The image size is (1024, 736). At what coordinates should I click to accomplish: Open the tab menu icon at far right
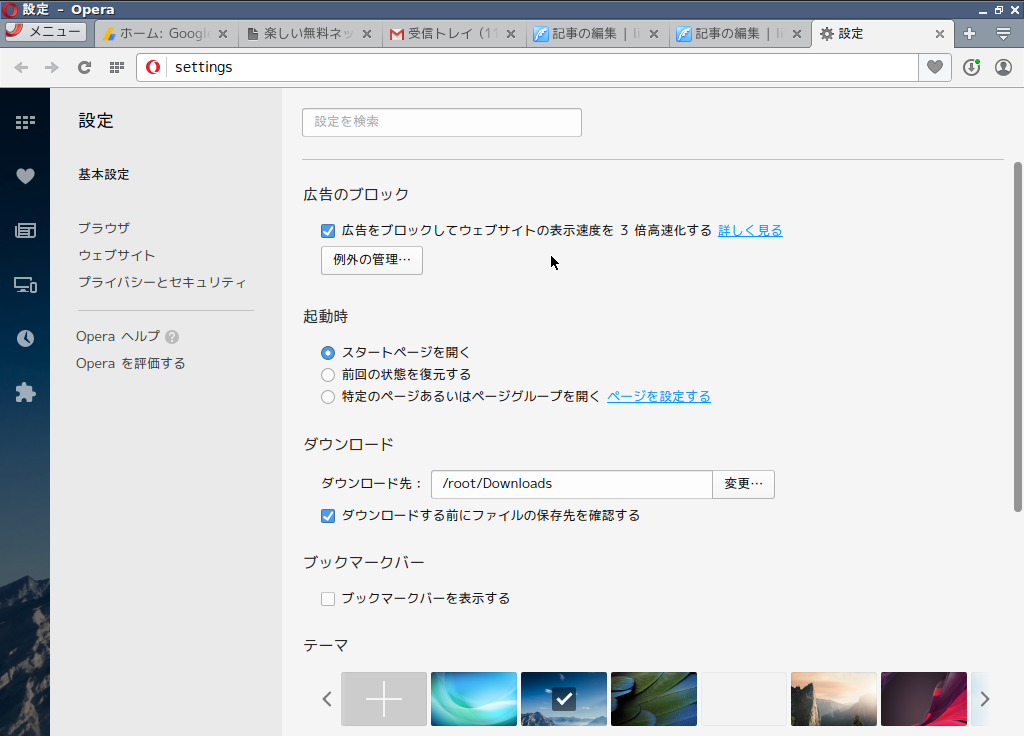(1003, 34)
